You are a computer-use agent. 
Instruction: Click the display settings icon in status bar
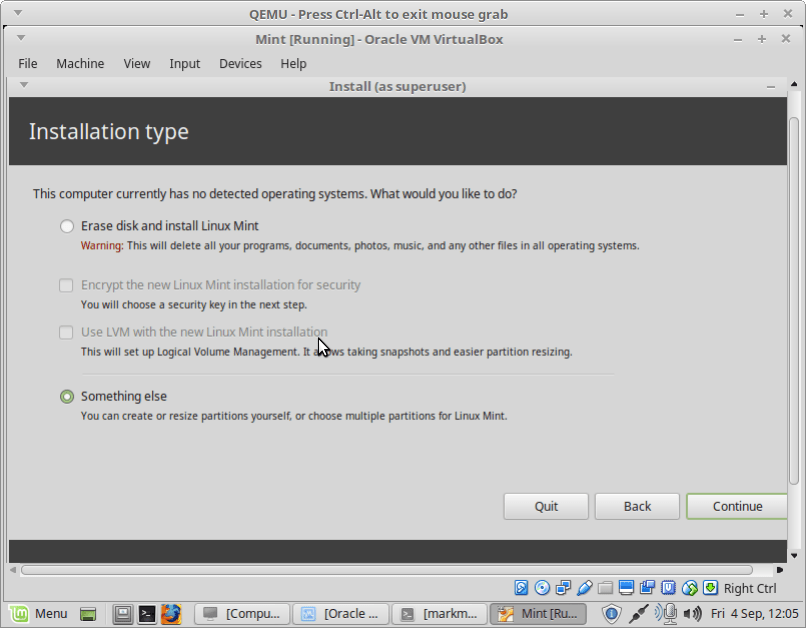point(625,588)
